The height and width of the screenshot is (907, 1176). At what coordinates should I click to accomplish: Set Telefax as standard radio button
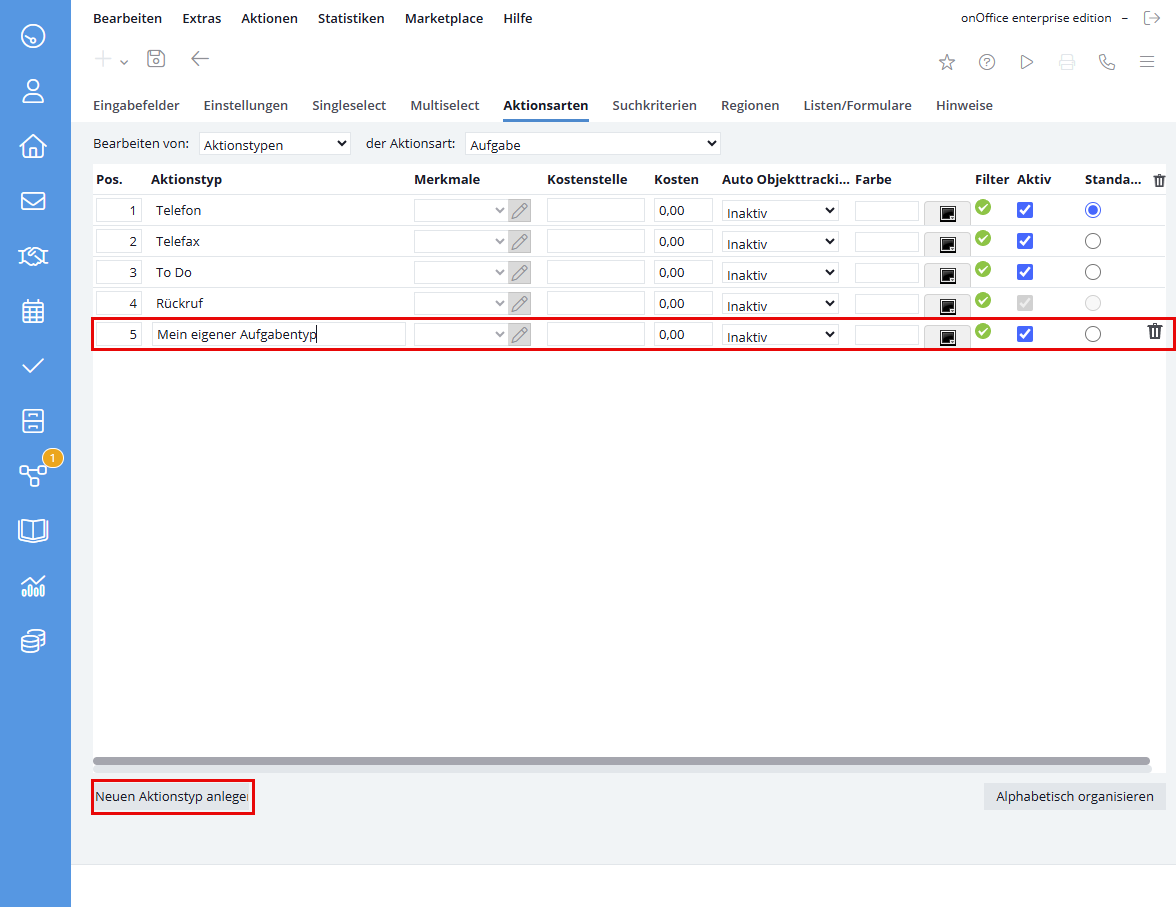1093,241
